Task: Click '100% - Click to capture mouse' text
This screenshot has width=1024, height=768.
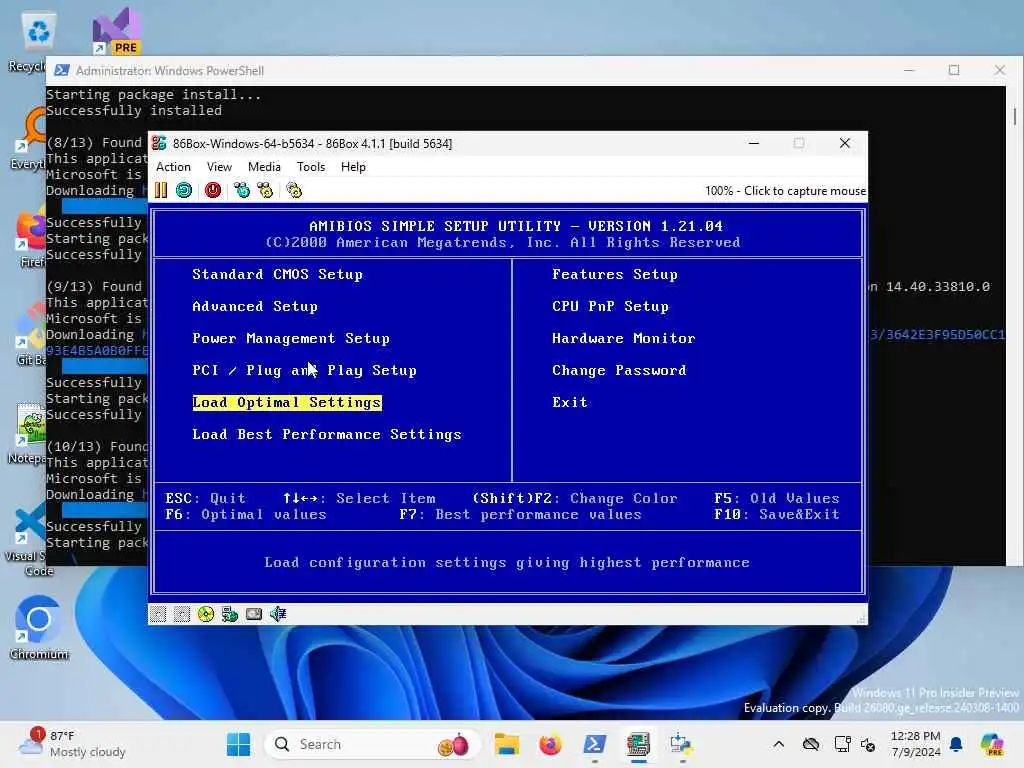Action: (785, 191)
